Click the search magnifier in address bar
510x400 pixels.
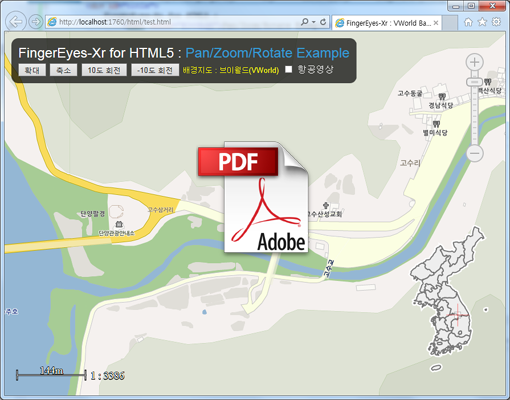tap(304, 22)
